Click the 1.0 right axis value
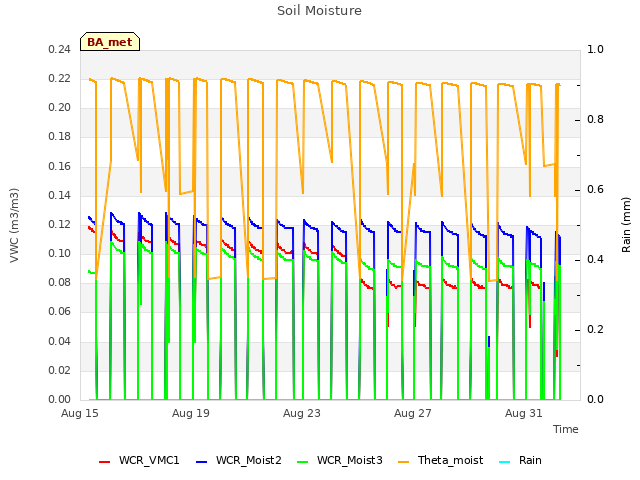This screenshot has height=480, width=640. pyautogui.click(x=595, y=49)
